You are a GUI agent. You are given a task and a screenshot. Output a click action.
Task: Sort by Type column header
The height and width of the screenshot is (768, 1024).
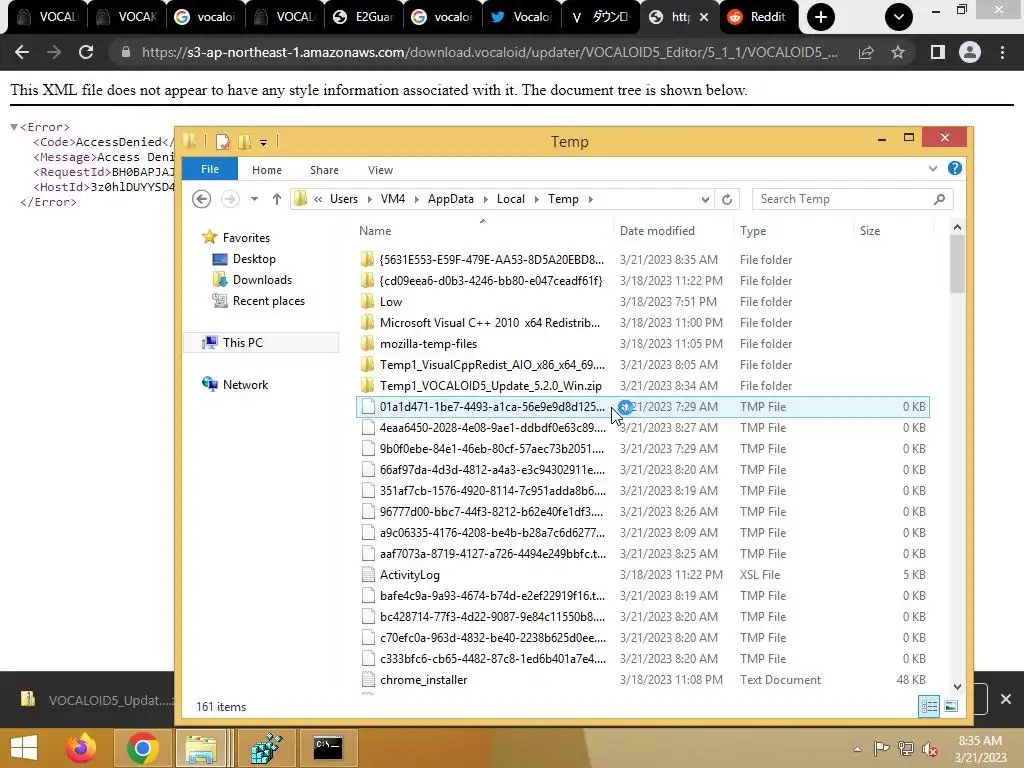point(753,231)
